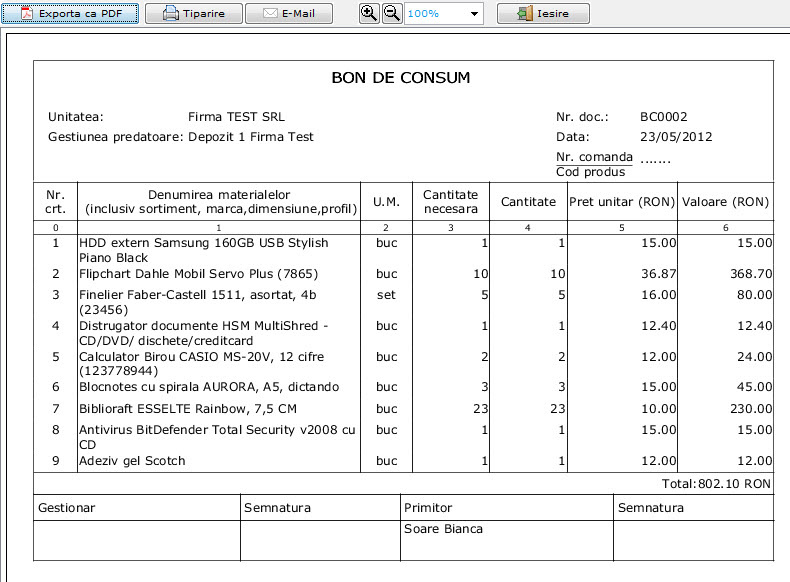Click Firma TEST SRL unit name

click(236, 117)
